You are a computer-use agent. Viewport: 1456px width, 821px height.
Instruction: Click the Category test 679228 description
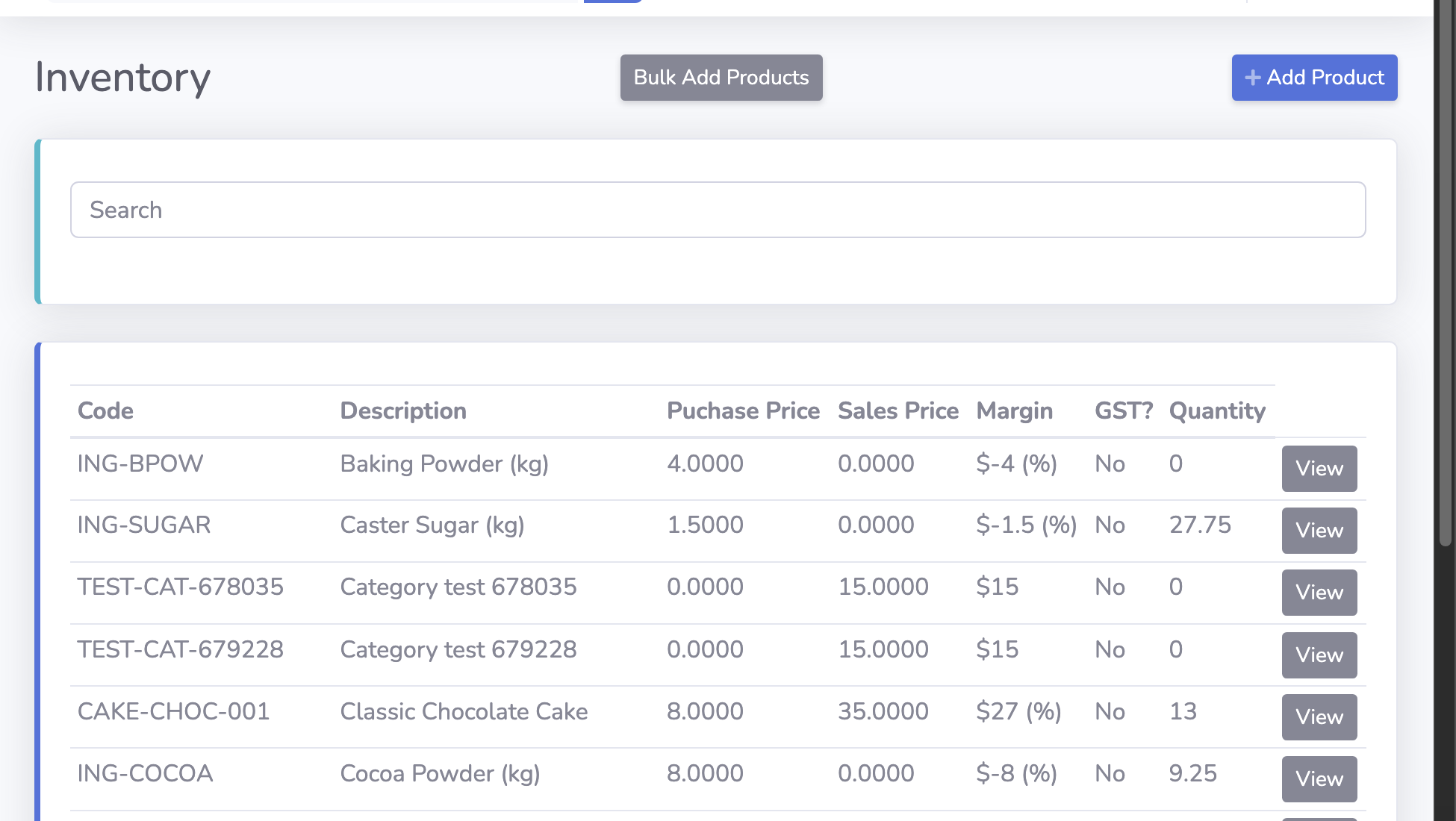(x=458, y=649)
